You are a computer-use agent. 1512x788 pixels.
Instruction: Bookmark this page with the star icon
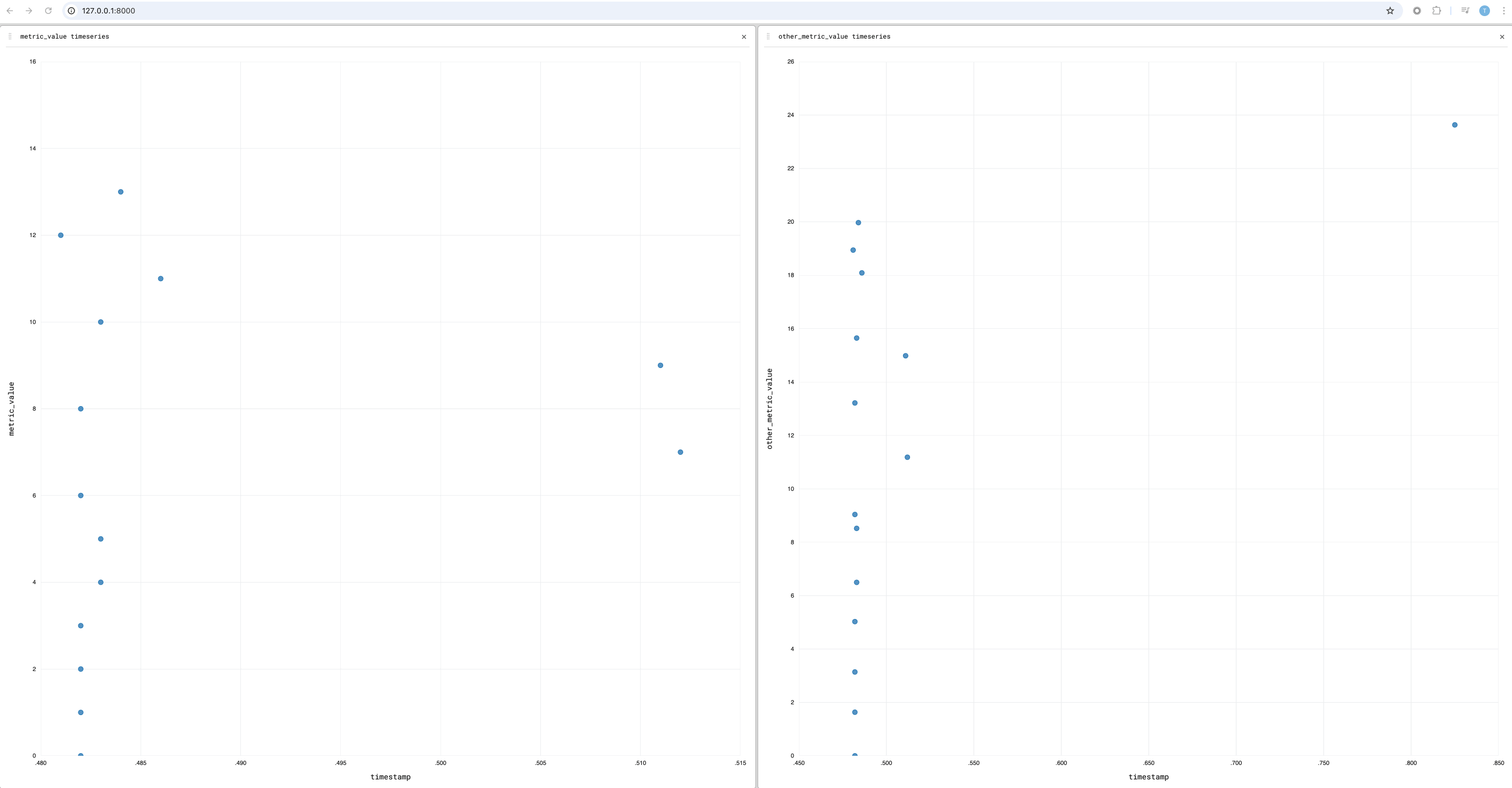(1390, 11)
